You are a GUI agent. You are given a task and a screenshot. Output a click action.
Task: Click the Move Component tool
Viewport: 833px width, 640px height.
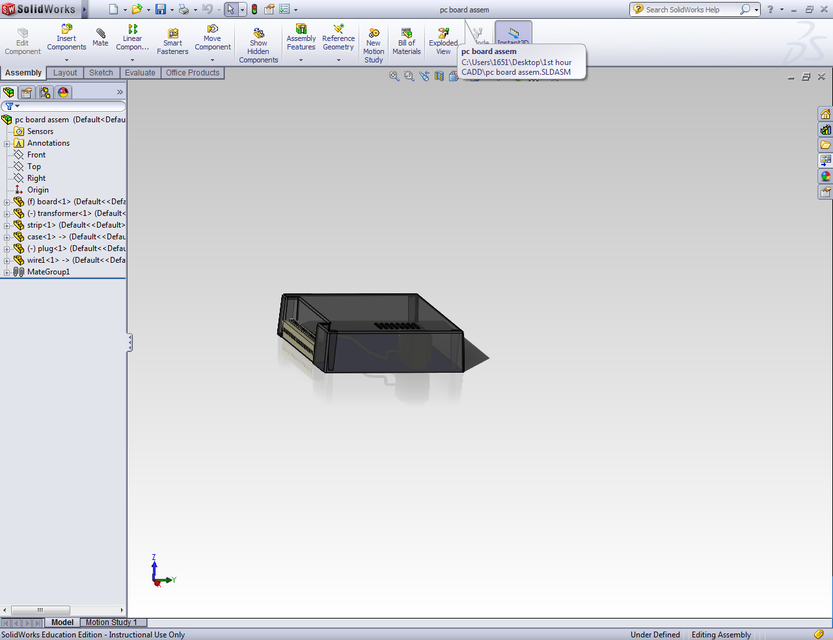click(x=212, y=38)
